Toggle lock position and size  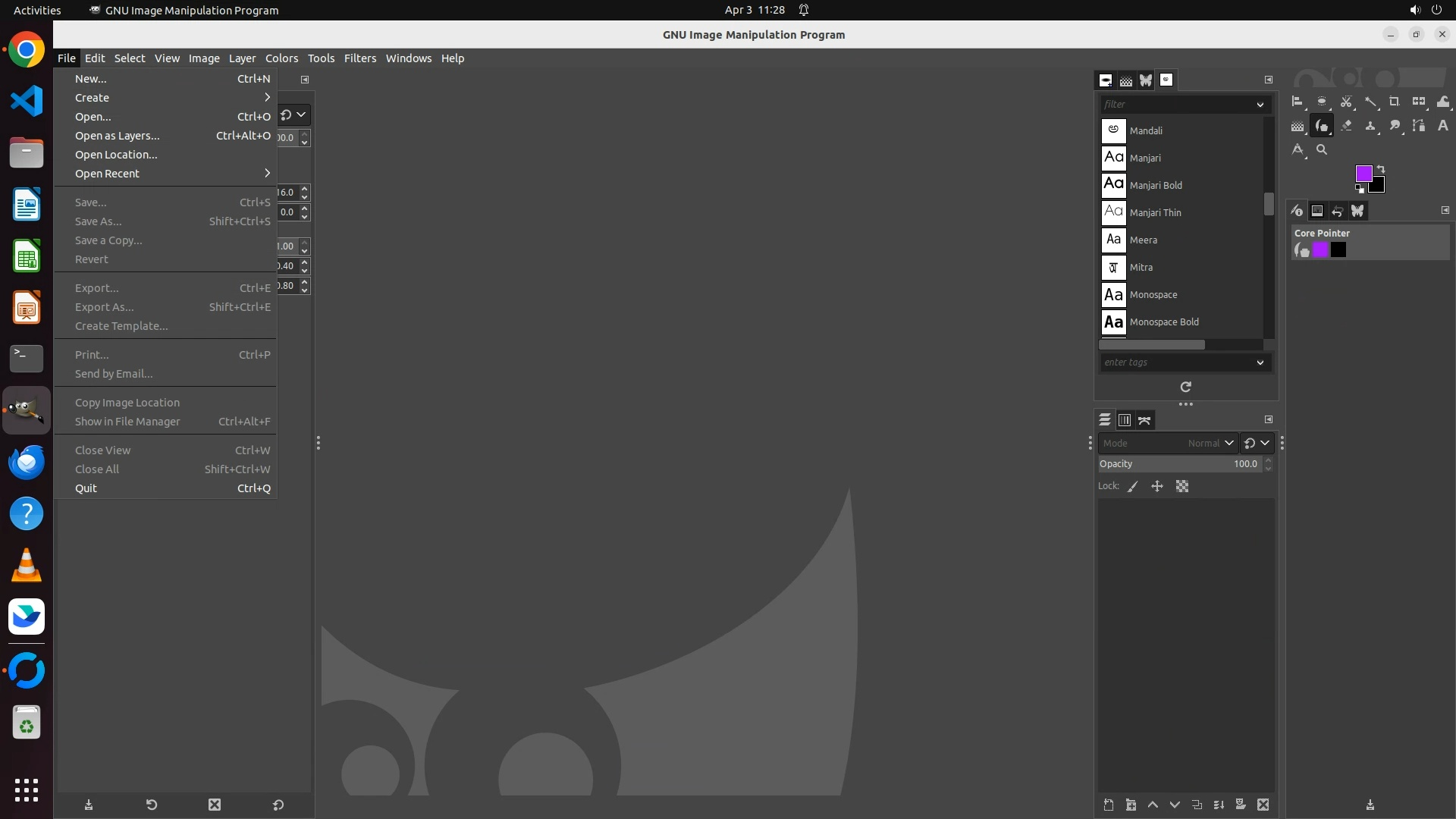pyautogui.click(x=1157, y=487)
